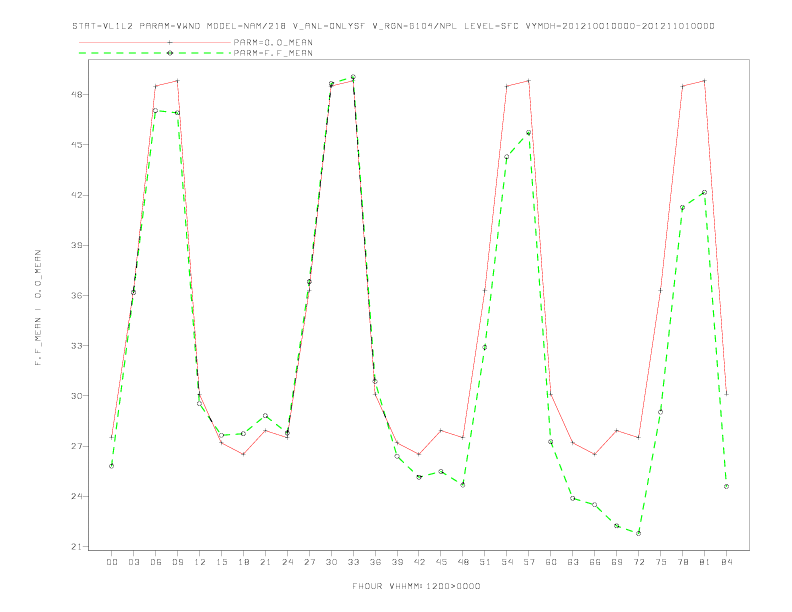This screenshot has width=792, height=612.
Task: Click x-axis forecast hour label 84
Action: coord(726,562)
